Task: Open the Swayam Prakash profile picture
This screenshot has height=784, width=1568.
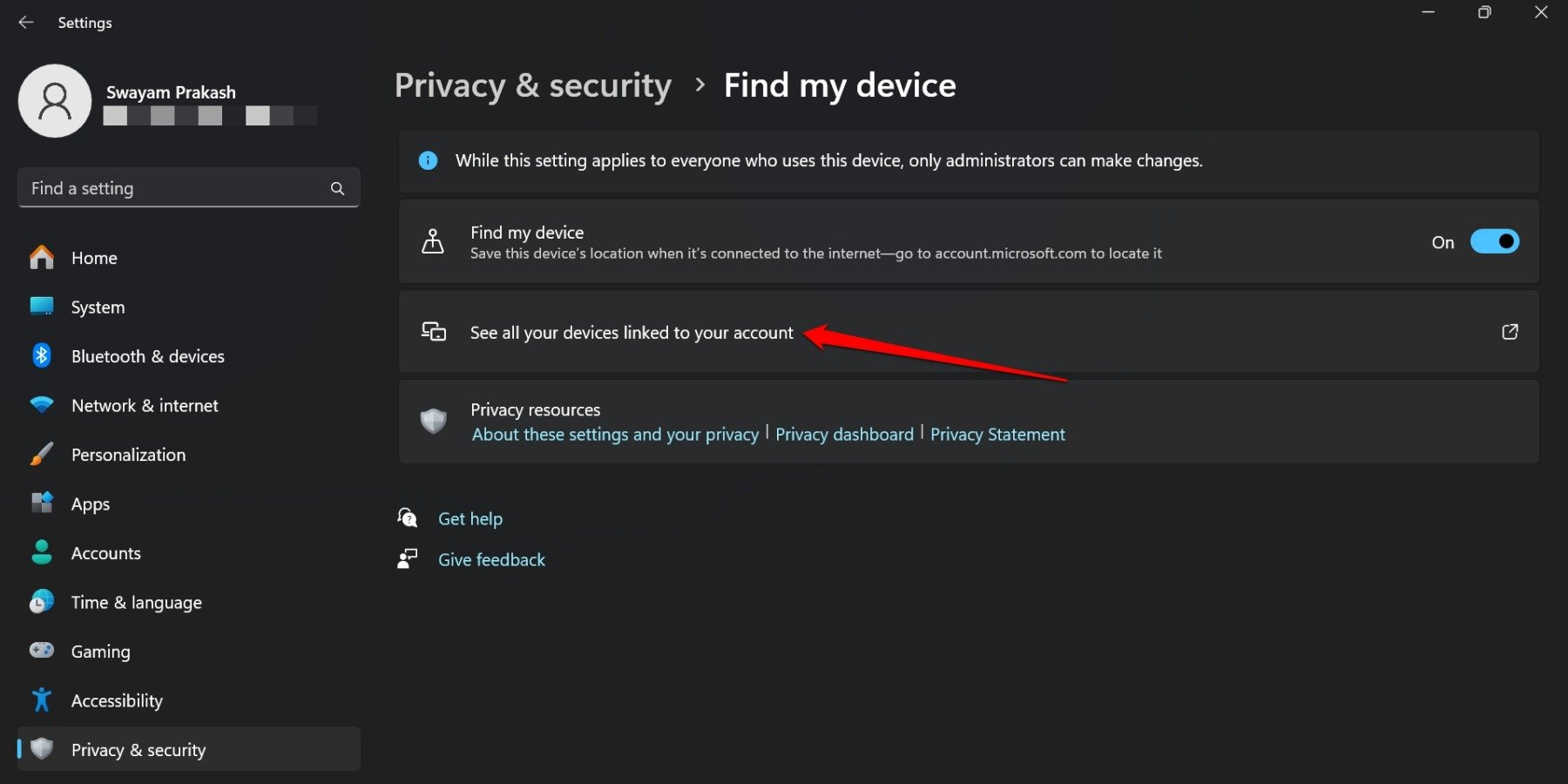Action: [54, 100]
